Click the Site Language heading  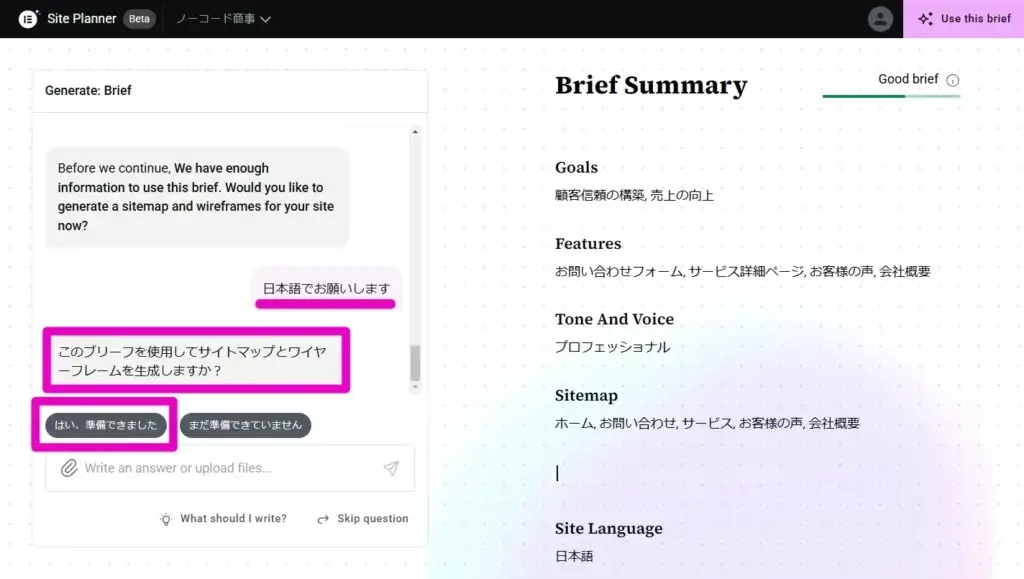tap(609, 528)
